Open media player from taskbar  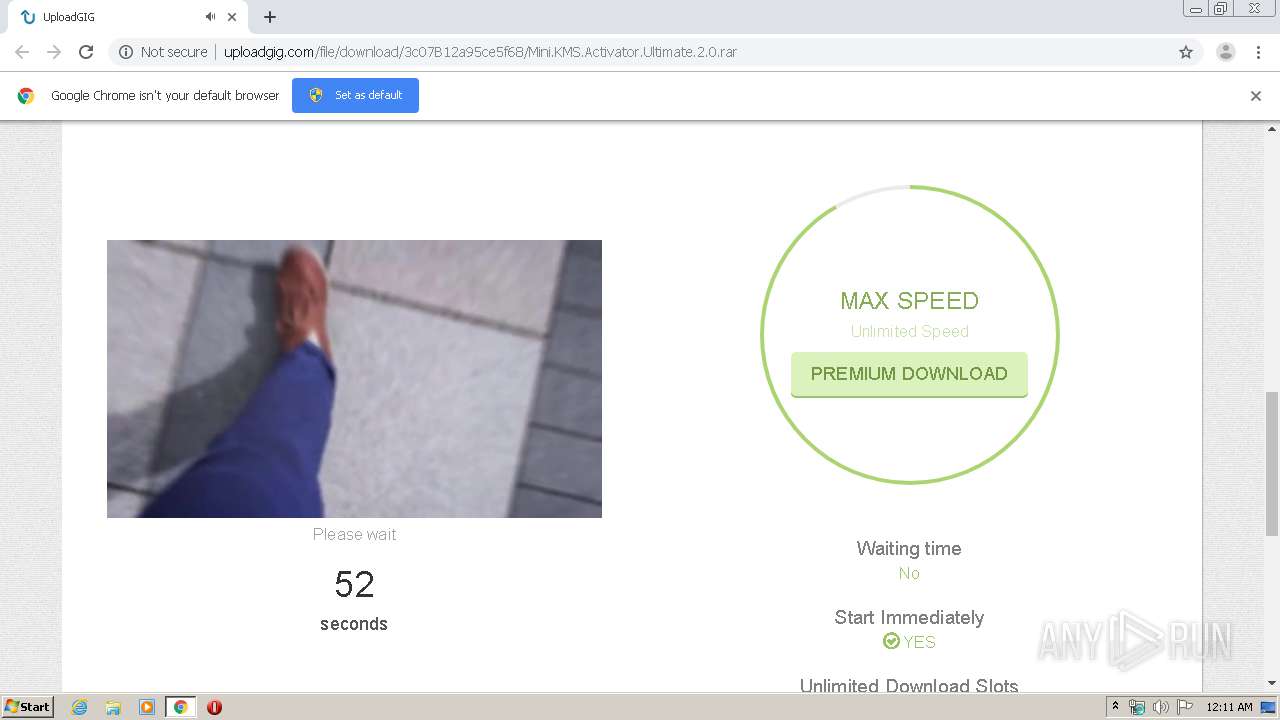[x=146, y=707]
